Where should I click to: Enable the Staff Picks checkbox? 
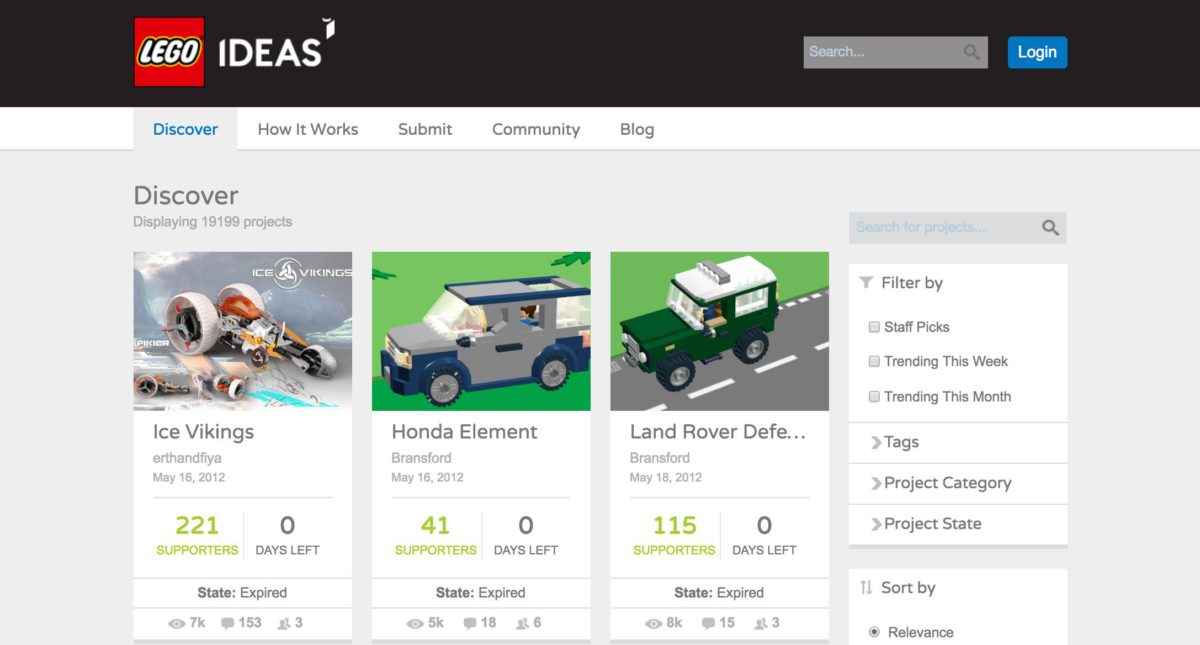point(874,327)
